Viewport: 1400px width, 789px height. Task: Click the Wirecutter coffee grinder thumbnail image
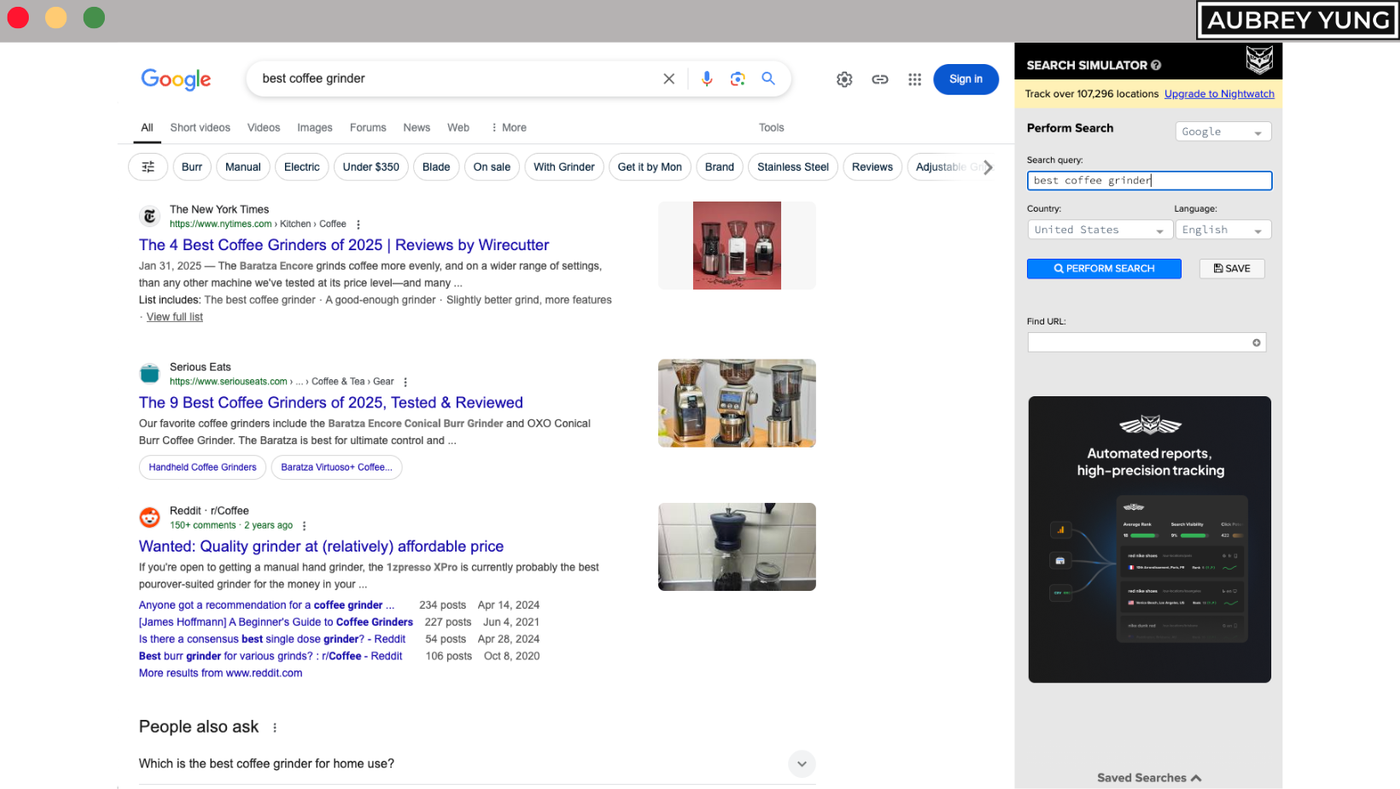tap(736, 245)
